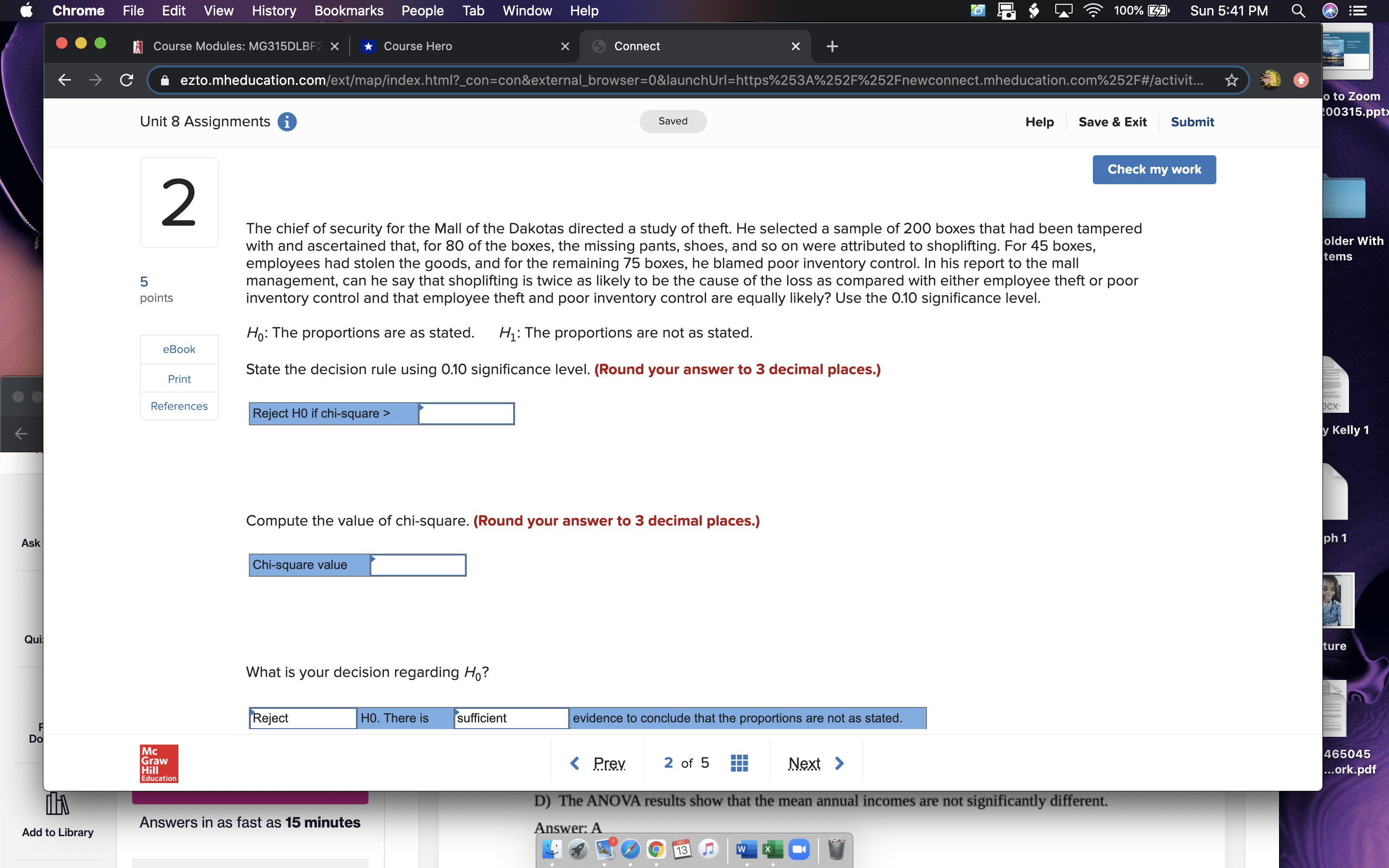Click the Chrome profile avatar in the toolbar
The height and width of the screenshot is (868, 1389).
[x=1269, y=81]
